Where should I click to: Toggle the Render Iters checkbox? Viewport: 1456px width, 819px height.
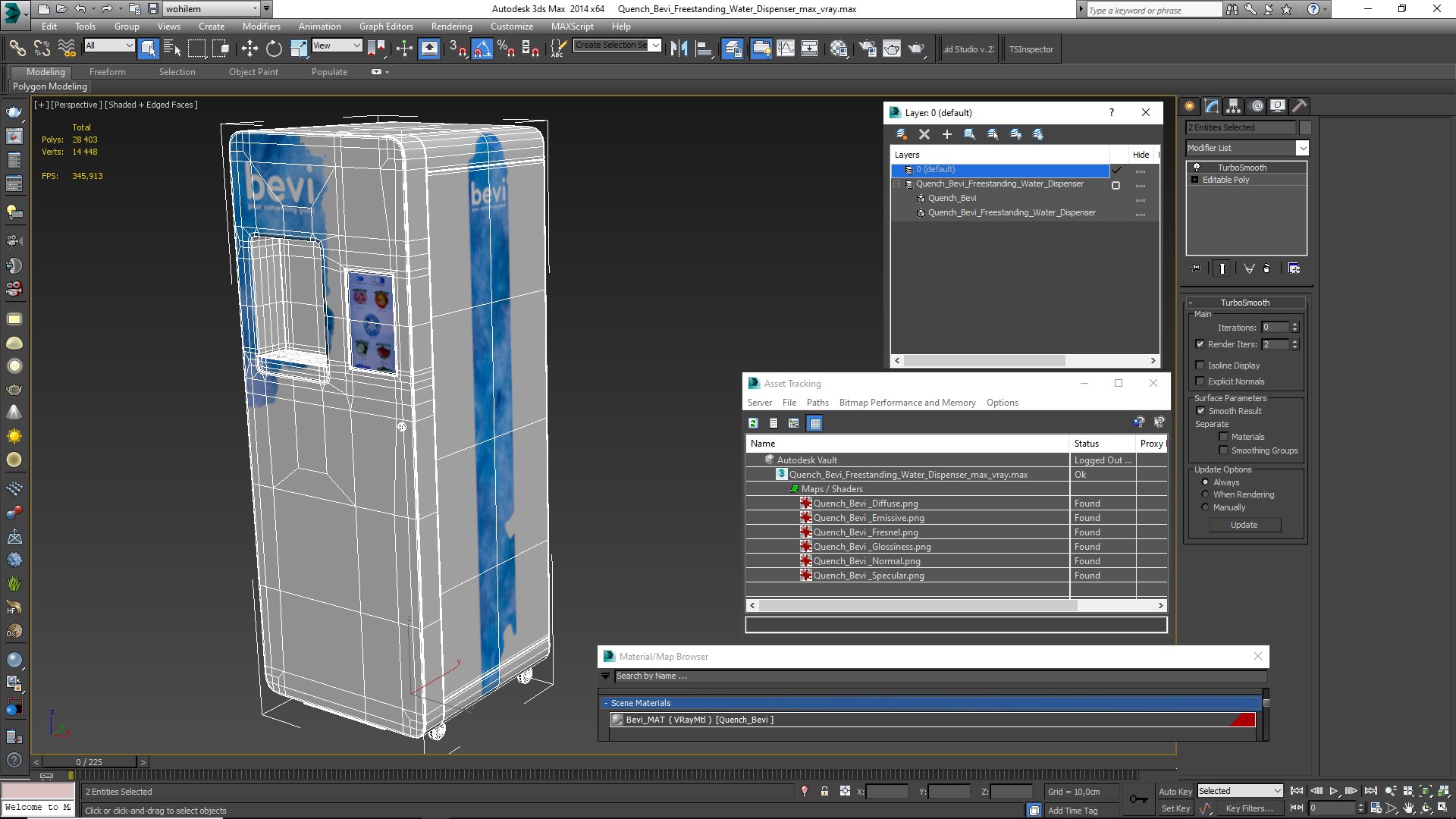point(1200,344)
